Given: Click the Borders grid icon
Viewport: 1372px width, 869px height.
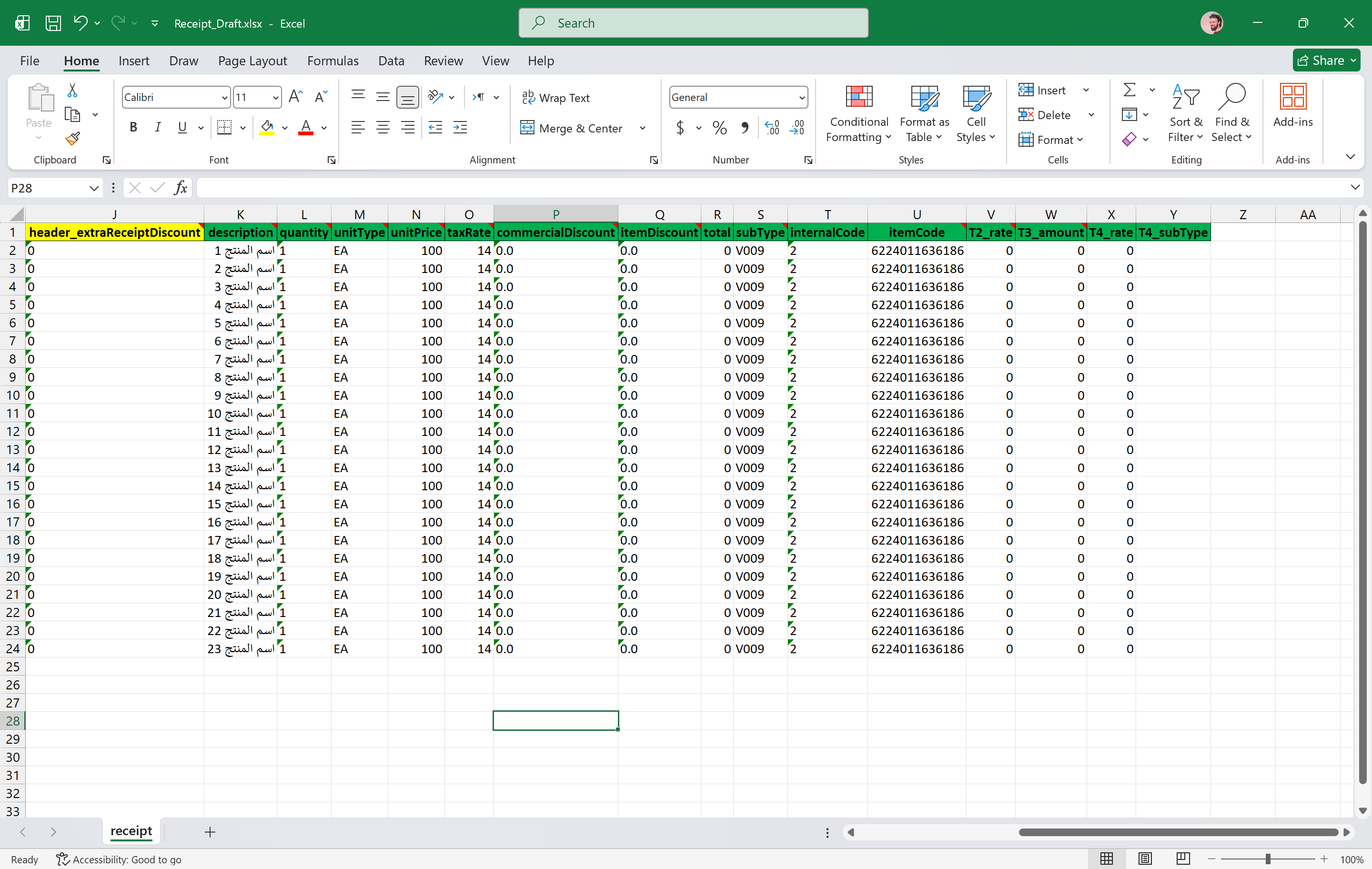Looking at the screenshot, I should click(224, 128).
